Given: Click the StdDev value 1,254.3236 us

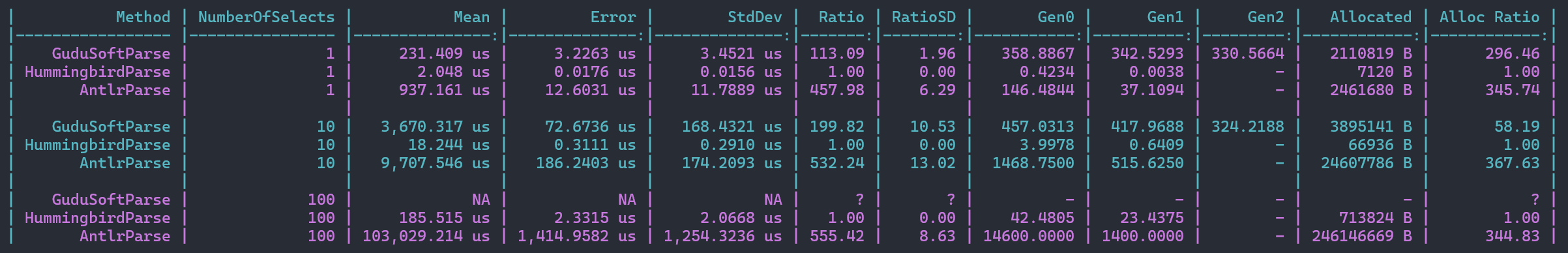Looking at the screenshot, I should point(722,236).
